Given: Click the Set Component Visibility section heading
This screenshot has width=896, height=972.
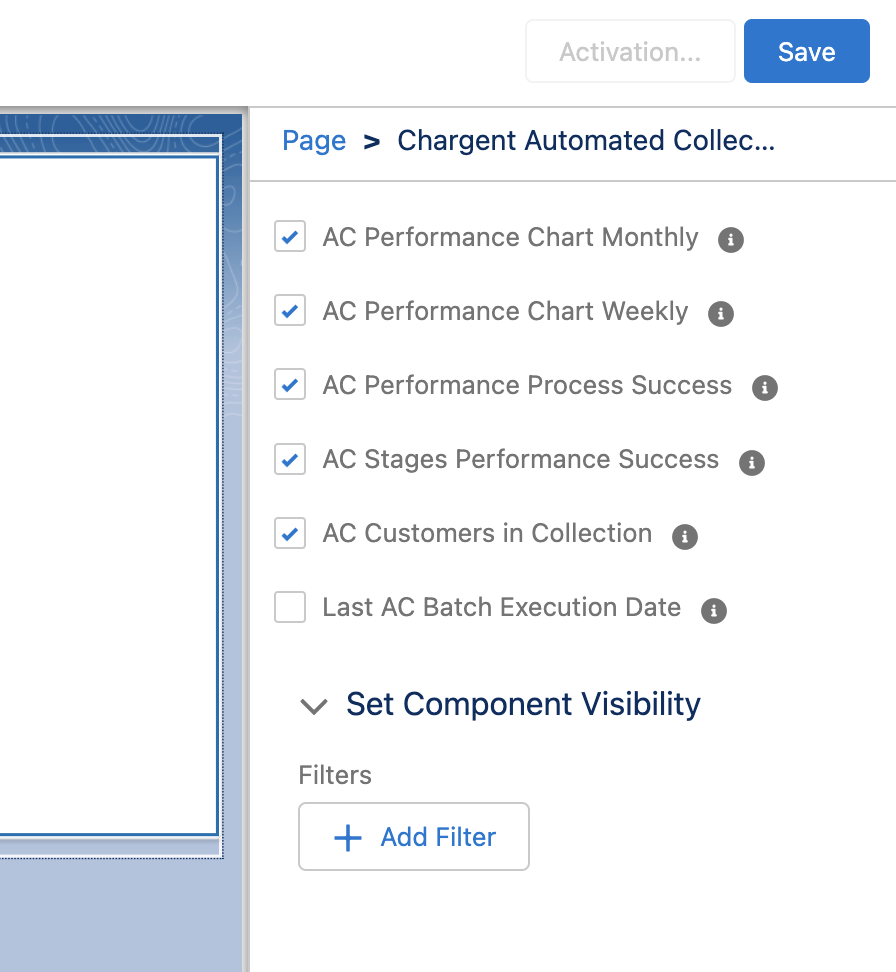Looking at the screenshot, I should (523, 704).
